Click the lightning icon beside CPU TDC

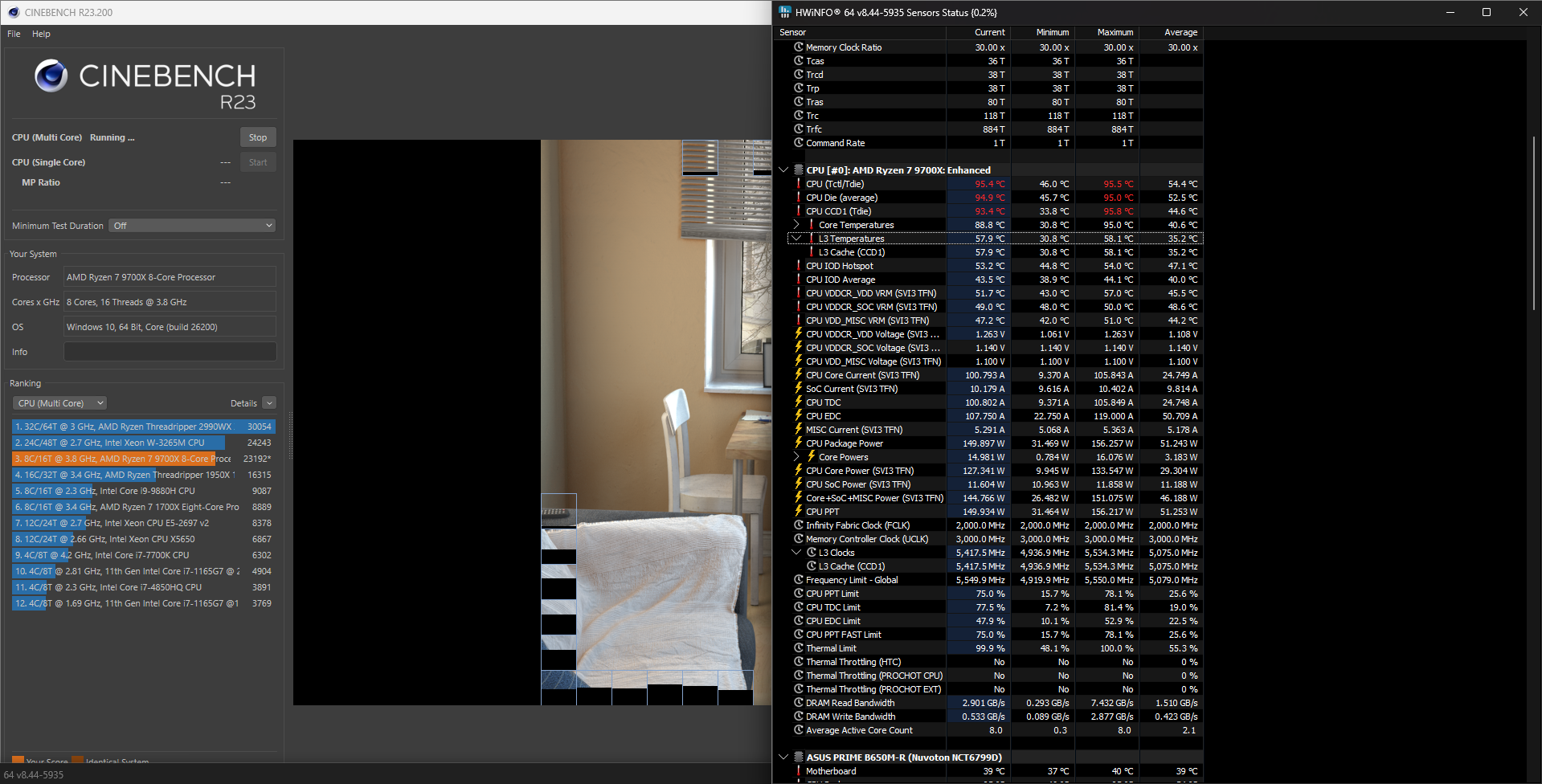click(x=799, y=402)
